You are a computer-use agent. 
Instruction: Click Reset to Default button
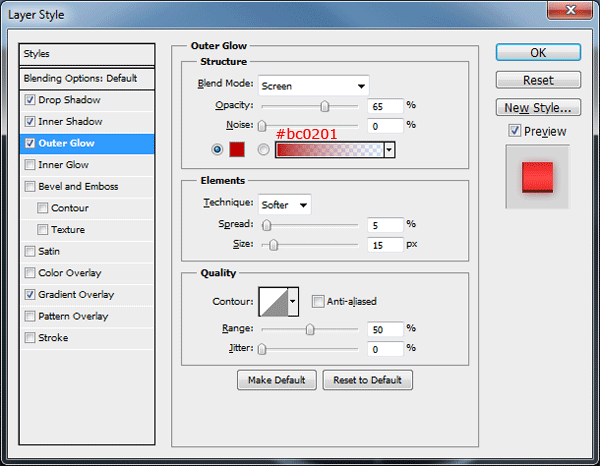pyautogui.click(x=367, y=380)
